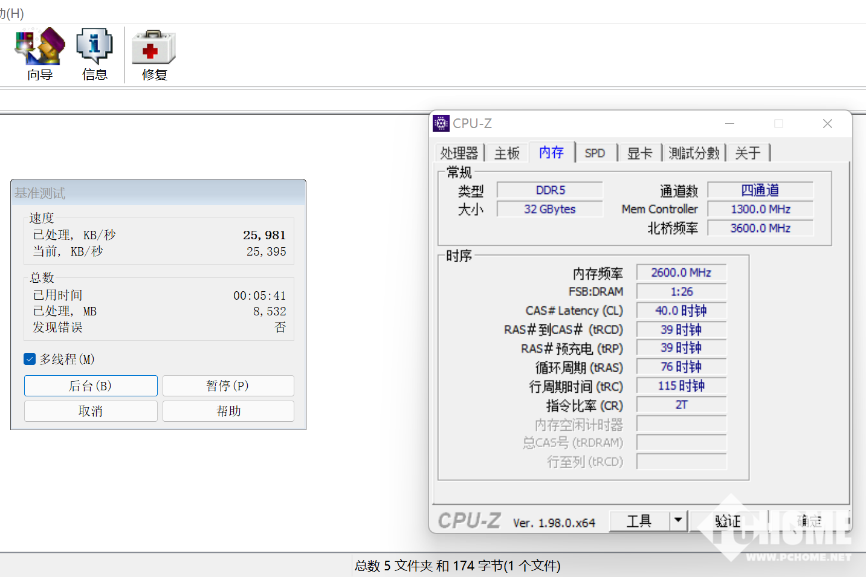
Task: Switch to the 测試分數 tab
Action: [694, 153]
